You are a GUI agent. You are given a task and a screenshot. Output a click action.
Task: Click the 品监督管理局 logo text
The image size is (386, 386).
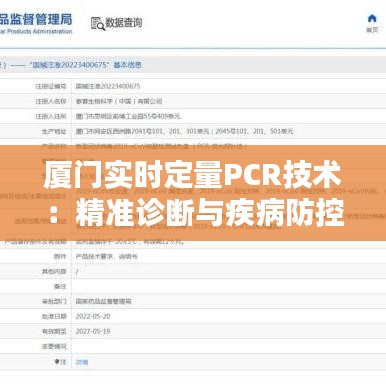click(36, 19)
